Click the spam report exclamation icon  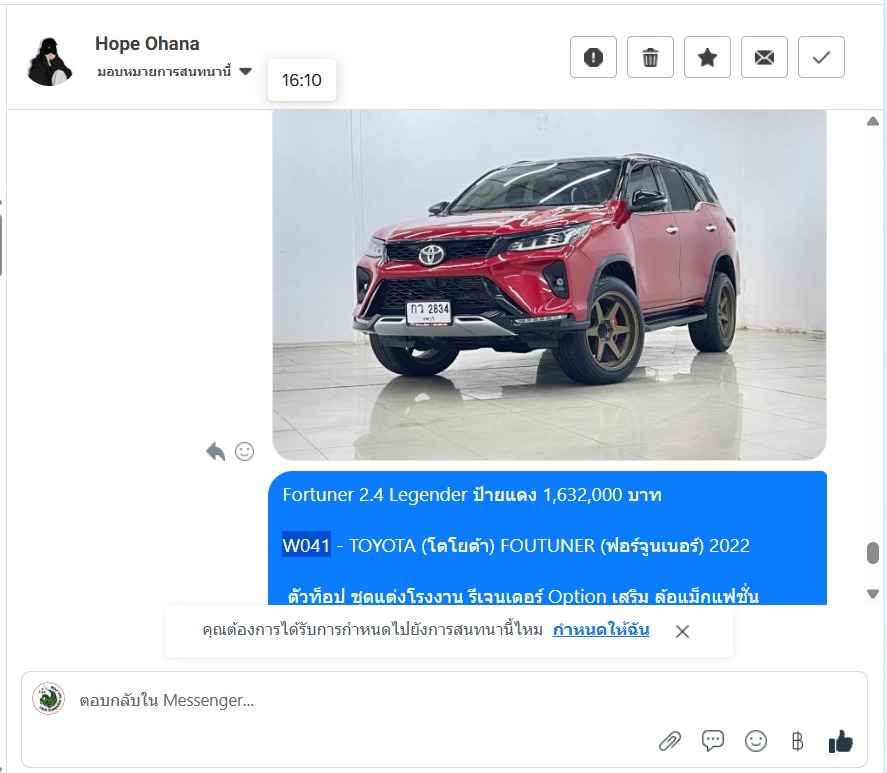(x=593, y=57)
